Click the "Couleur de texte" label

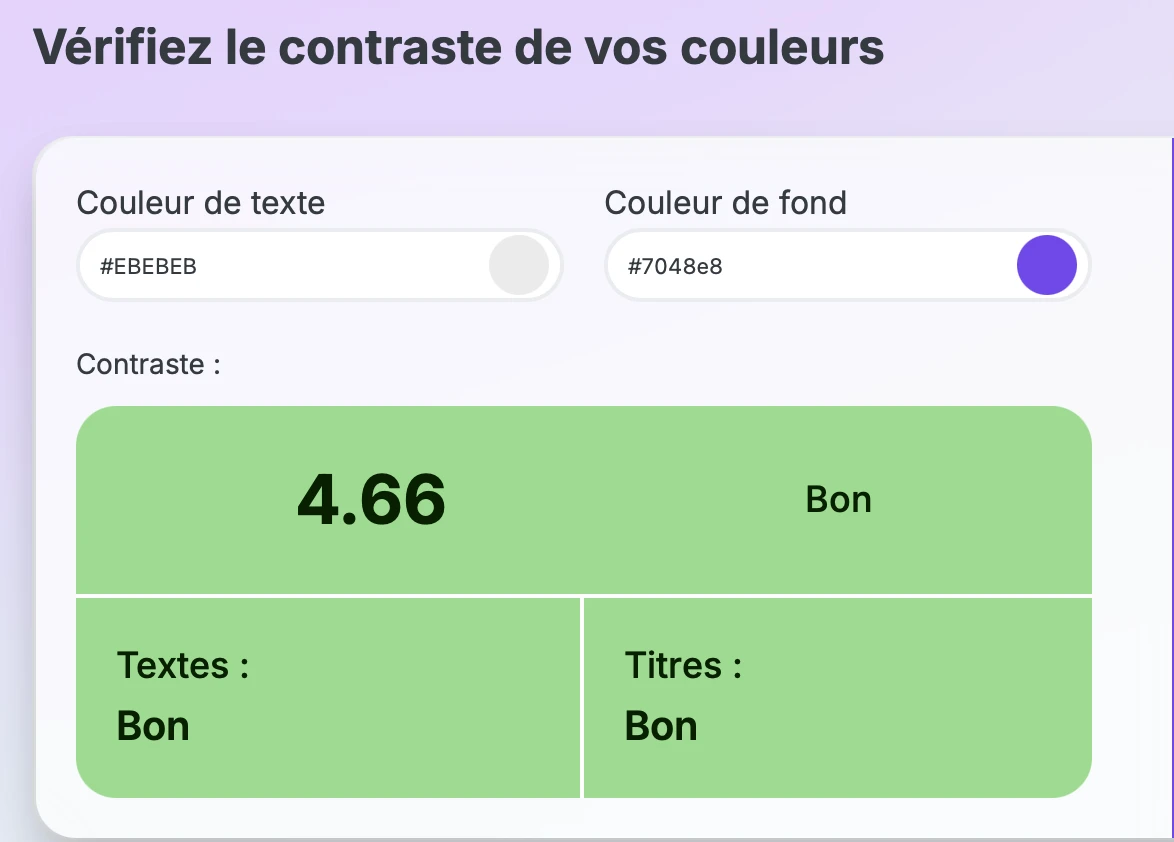tap(201, 203)
